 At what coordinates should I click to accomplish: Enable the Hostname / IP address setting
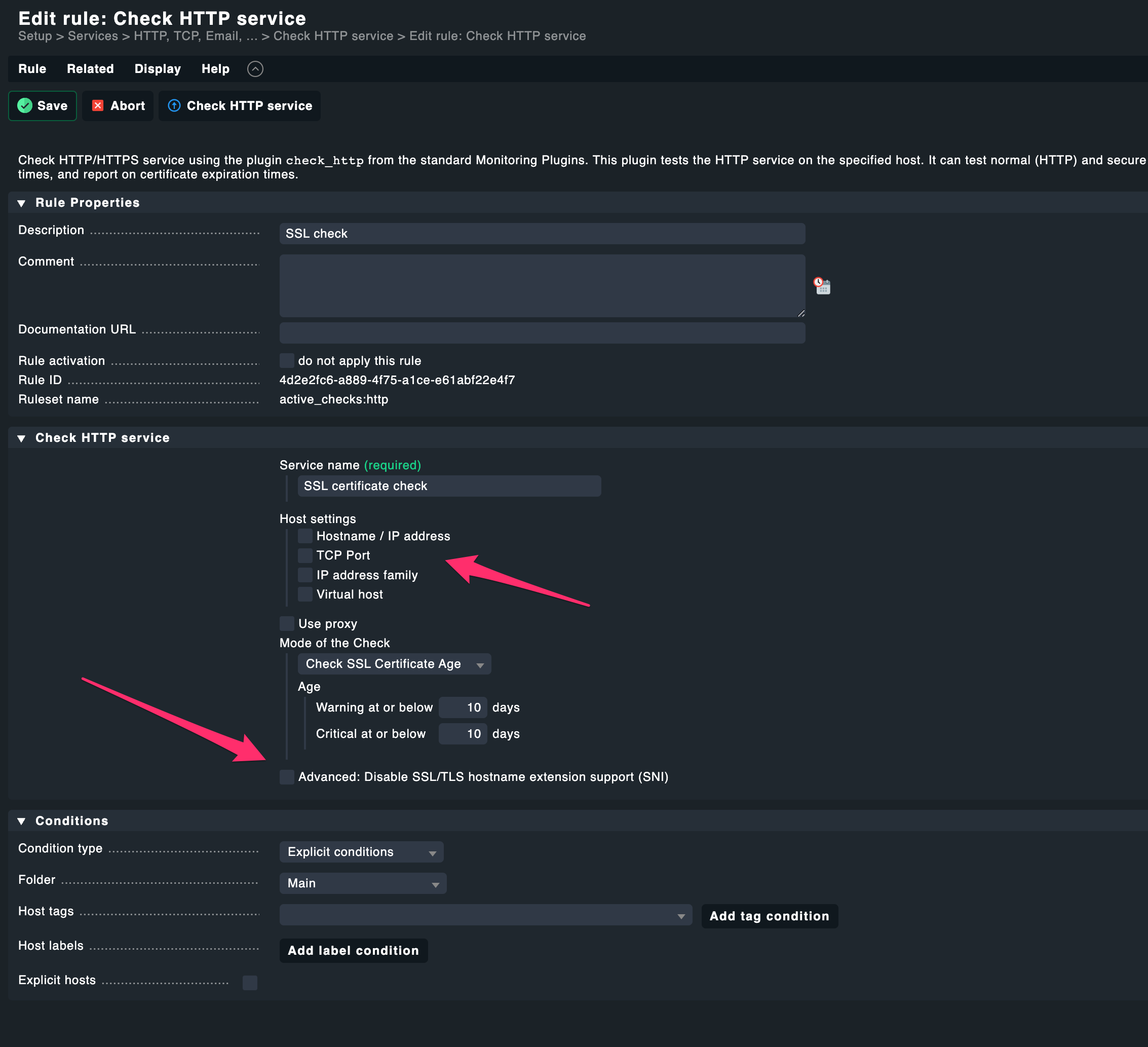305,536
